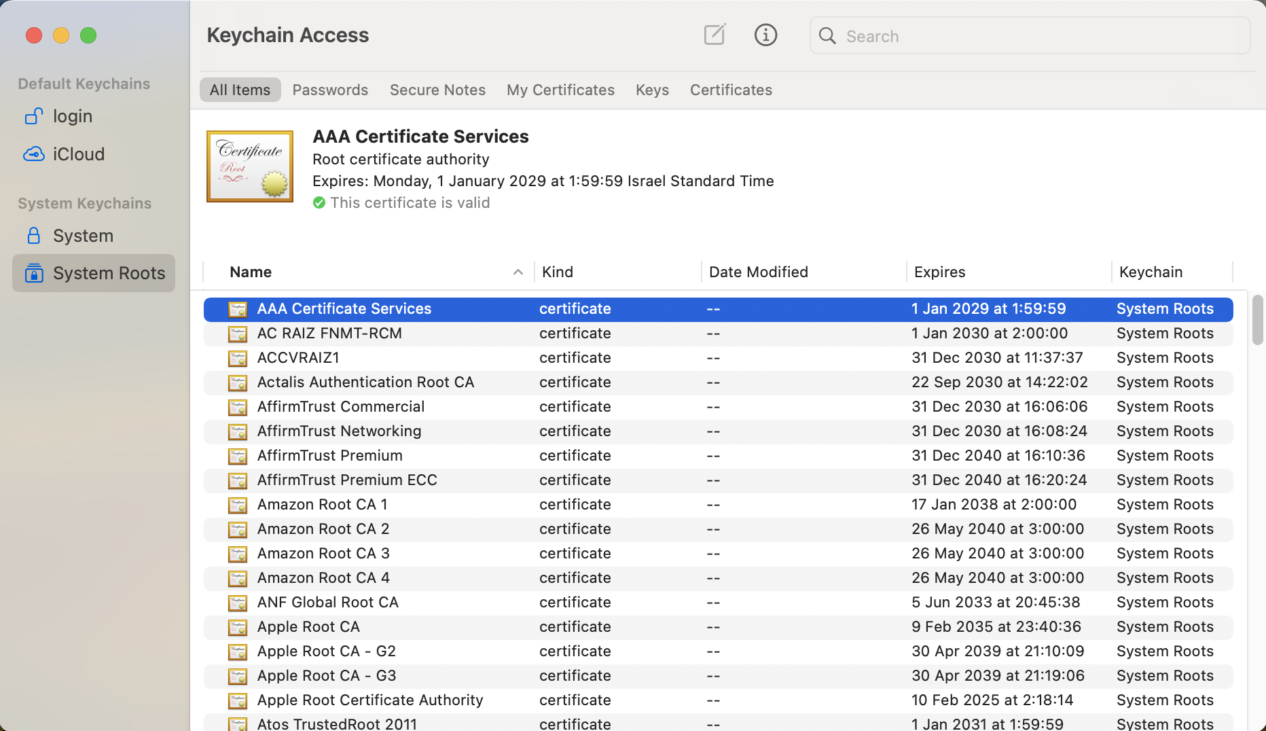
Task: Click inside the Search field
Action: (x=1040, y=36)
